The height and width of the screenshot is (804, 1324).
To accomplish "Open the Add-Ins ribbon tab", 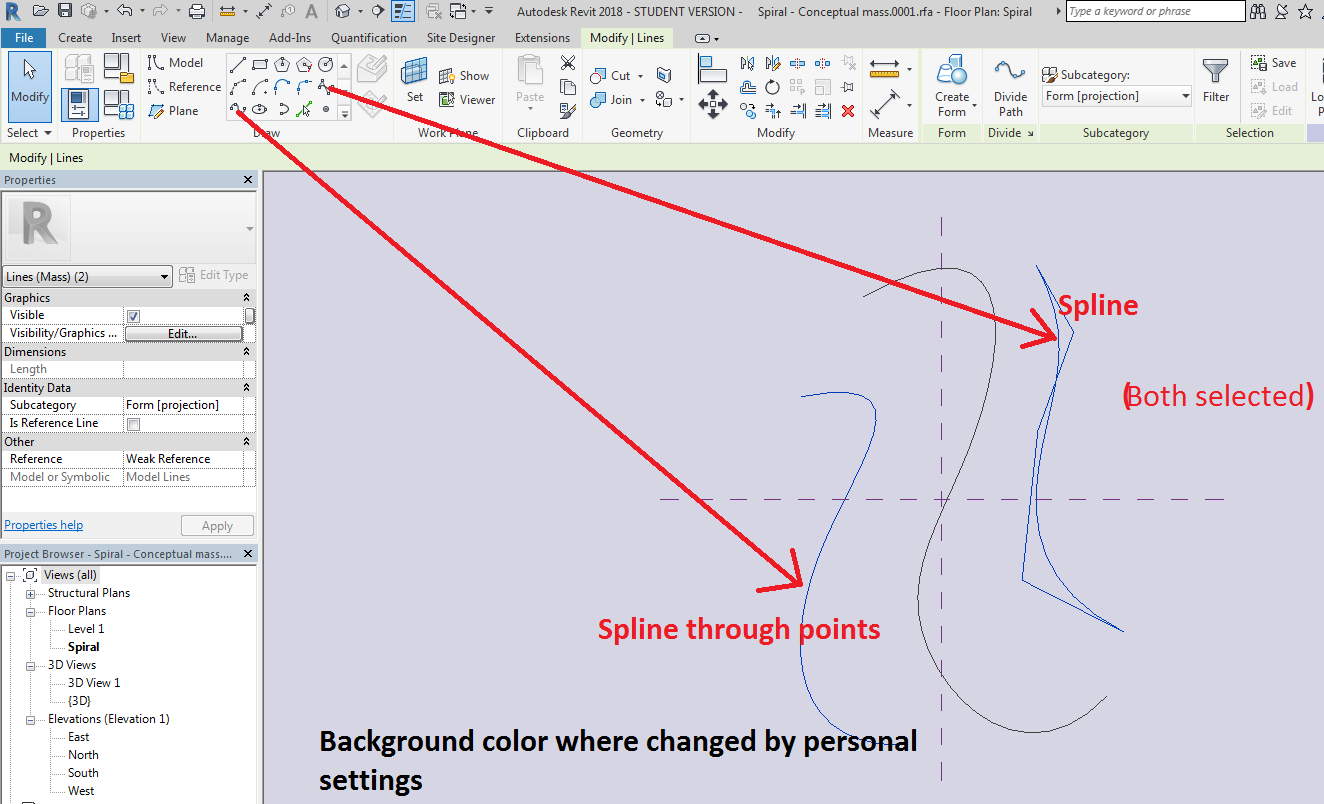I will pos(289,38).
